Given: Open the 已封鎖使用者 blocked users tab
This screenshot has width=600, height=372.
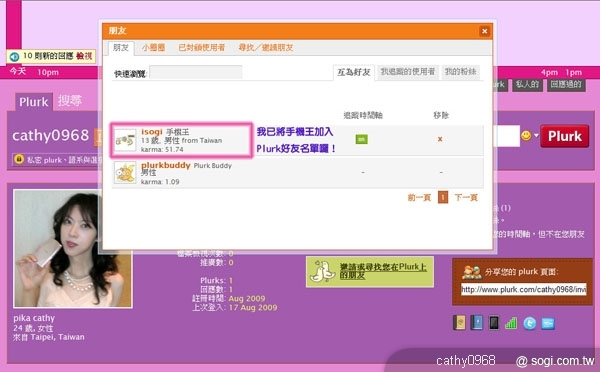Looking at the screenshot, I should point(202,47).
